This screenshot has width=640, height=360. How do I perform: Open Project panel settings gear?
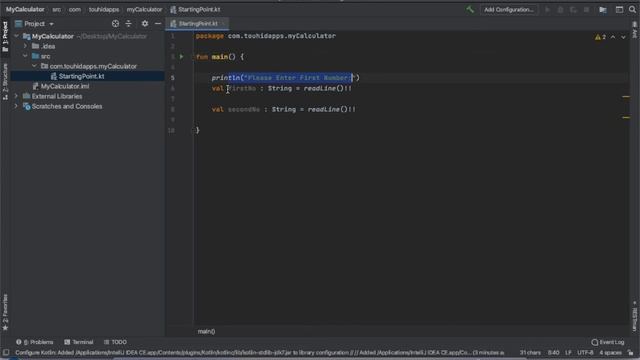point(145,24)
